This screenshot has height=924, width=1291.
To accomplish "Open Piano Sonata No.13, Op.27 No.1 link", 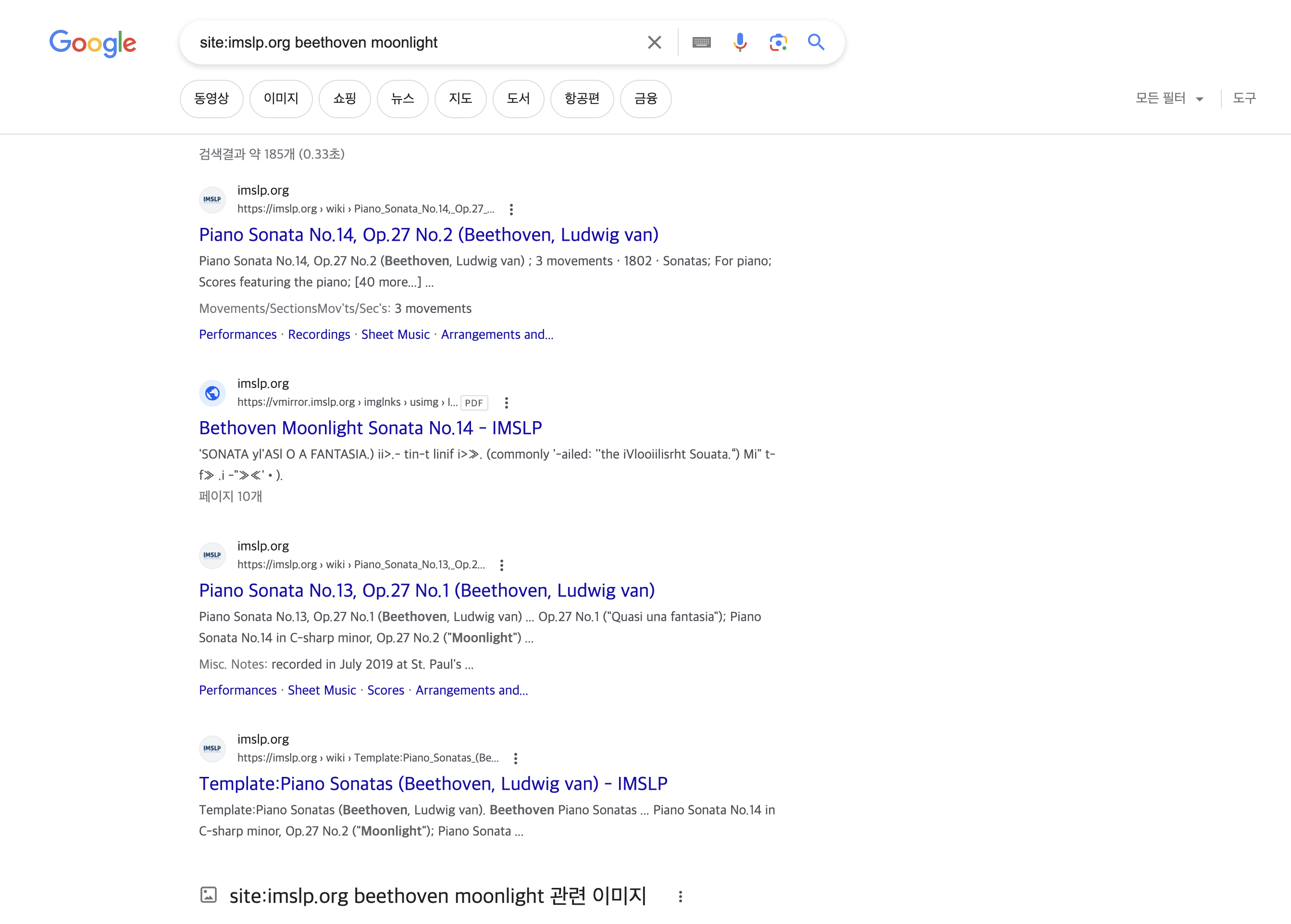I will click(x=427, y=590).
